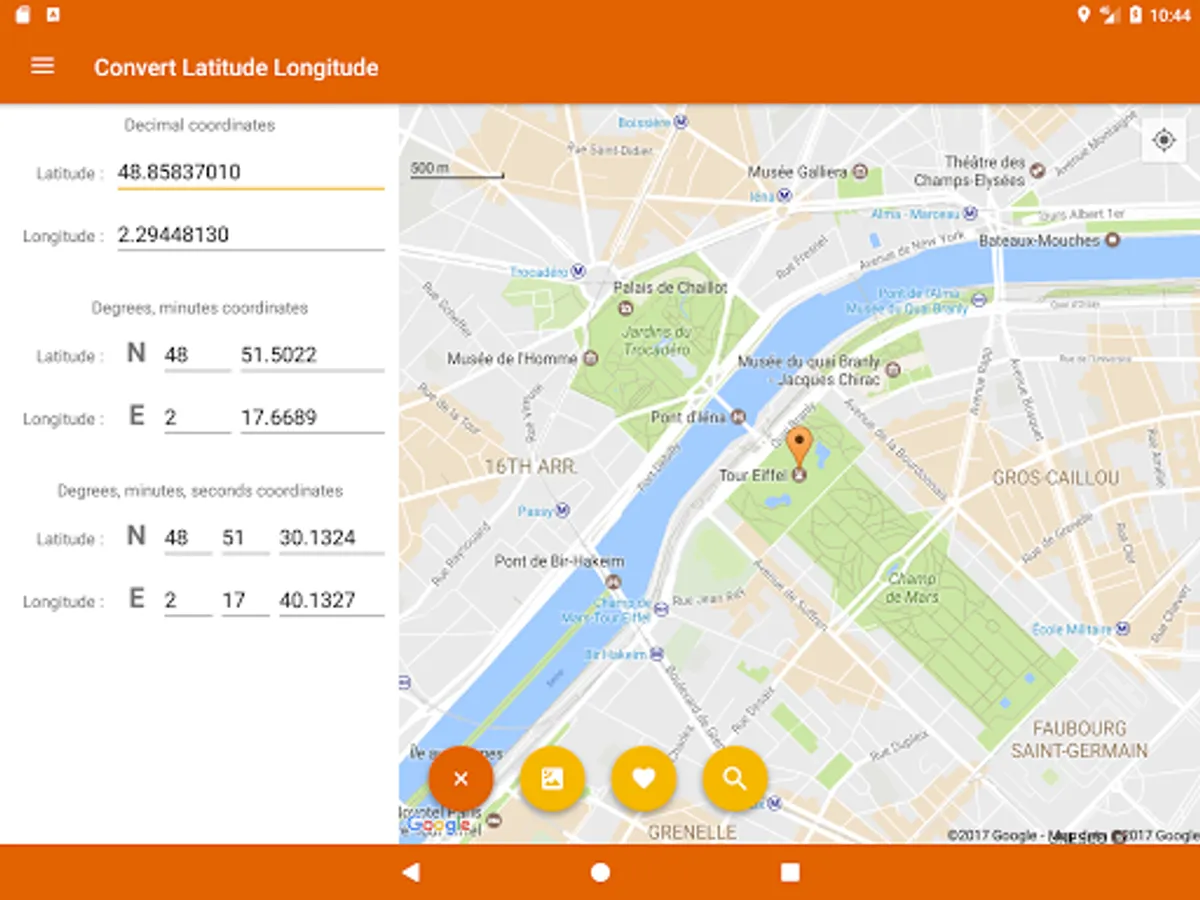The width and height of the screenshot is (1200, 900).
Task: Tap the image floating action button
Action: [x=552, y=778]
